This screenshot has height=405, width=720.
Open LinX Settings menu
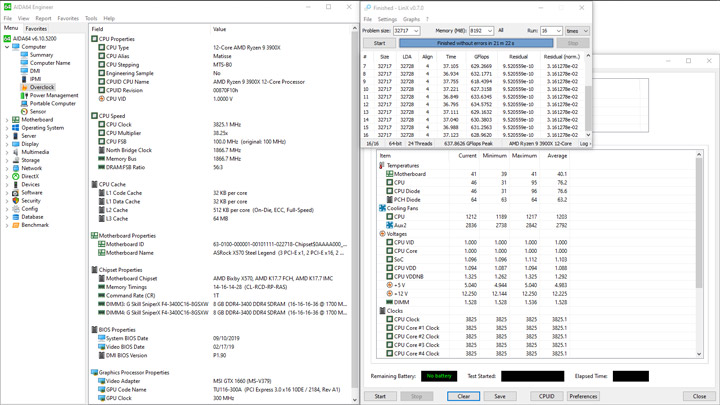(x=387, y=19)
